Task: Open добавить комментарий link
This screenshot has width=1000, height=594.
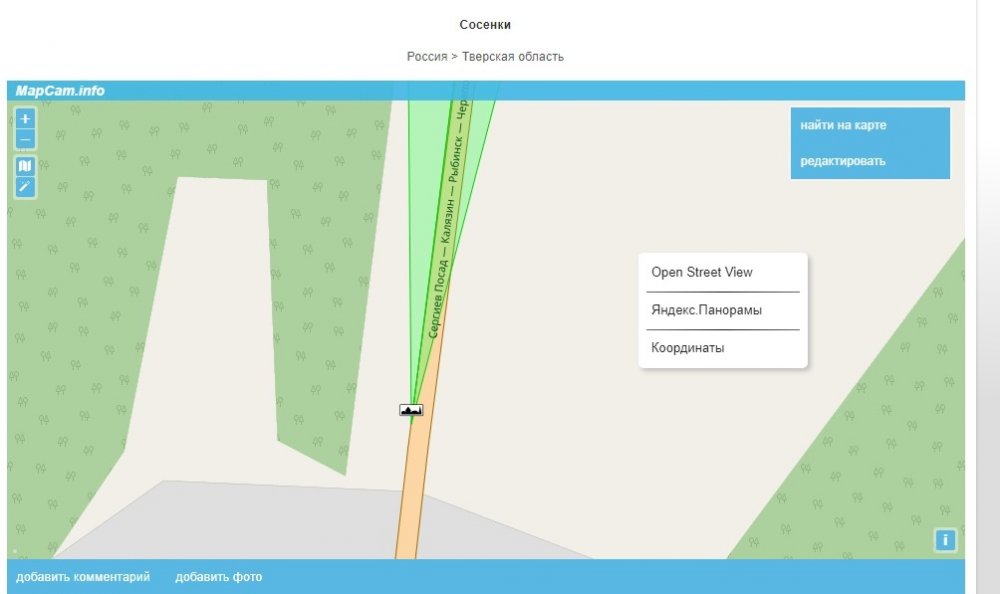Action: 83,577
